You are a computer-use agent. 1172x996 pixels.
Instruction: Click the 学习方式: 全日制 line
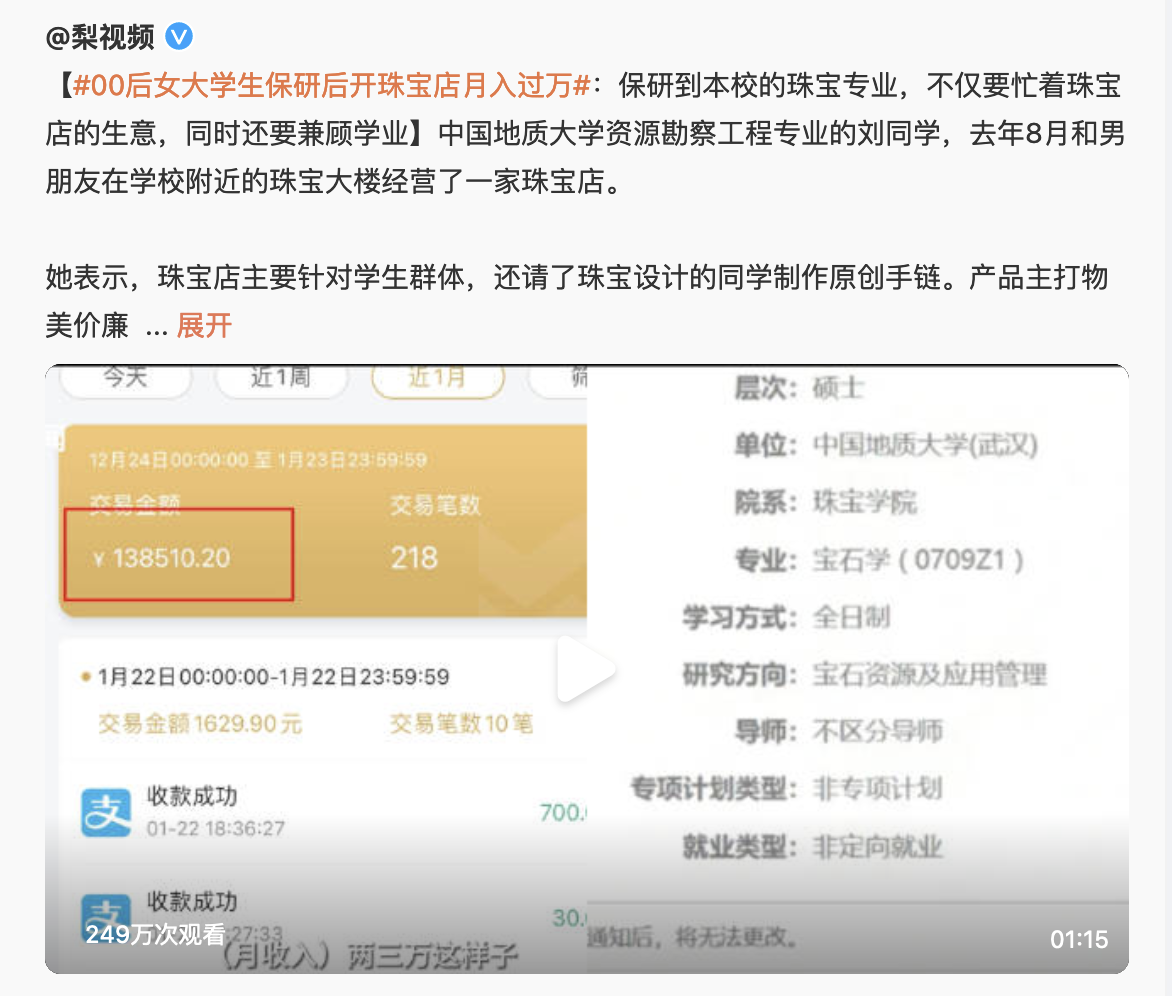tap(786, 617)
